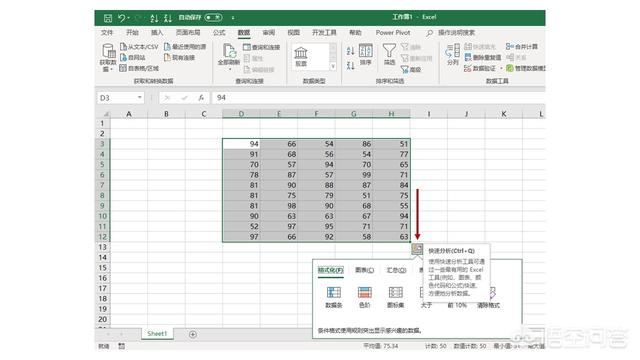Click the ribbon A-to-Z ascending sort icon
This screenshot has height=360, width=640.
click(350, 51)
